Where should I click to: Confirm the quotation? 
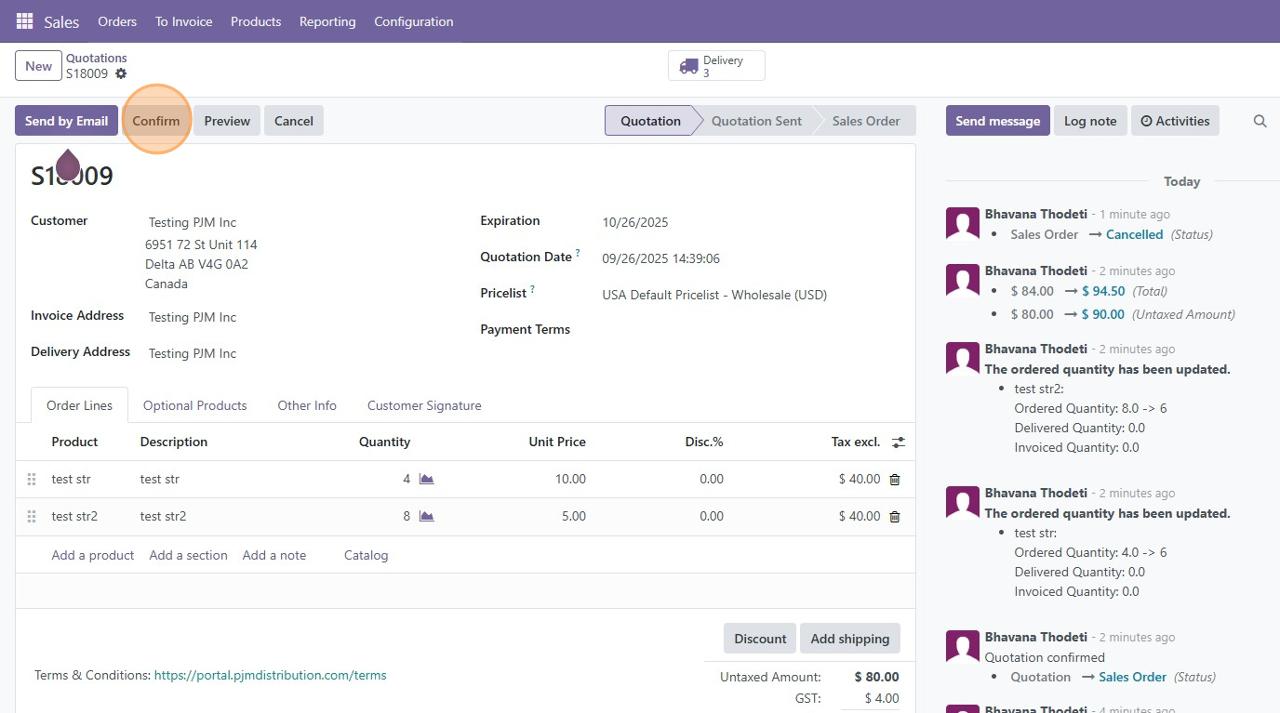click(x=156, y=121)
